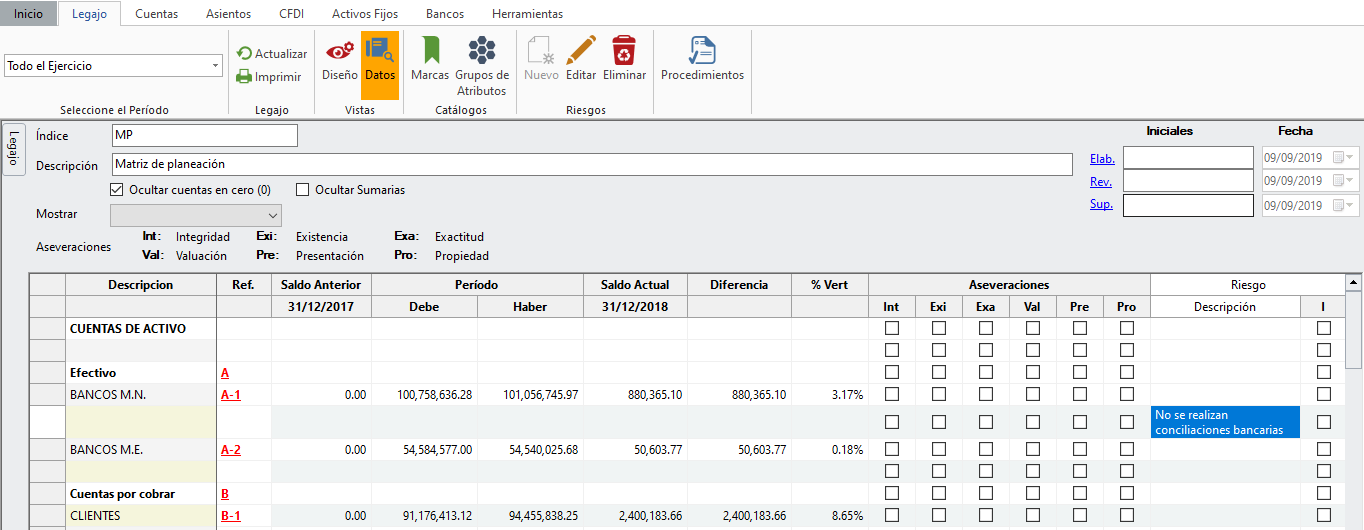The height and width of the screenshot is (530, 1364).
Task: Click the Imprimir printer icon
Action: point(244,77)
